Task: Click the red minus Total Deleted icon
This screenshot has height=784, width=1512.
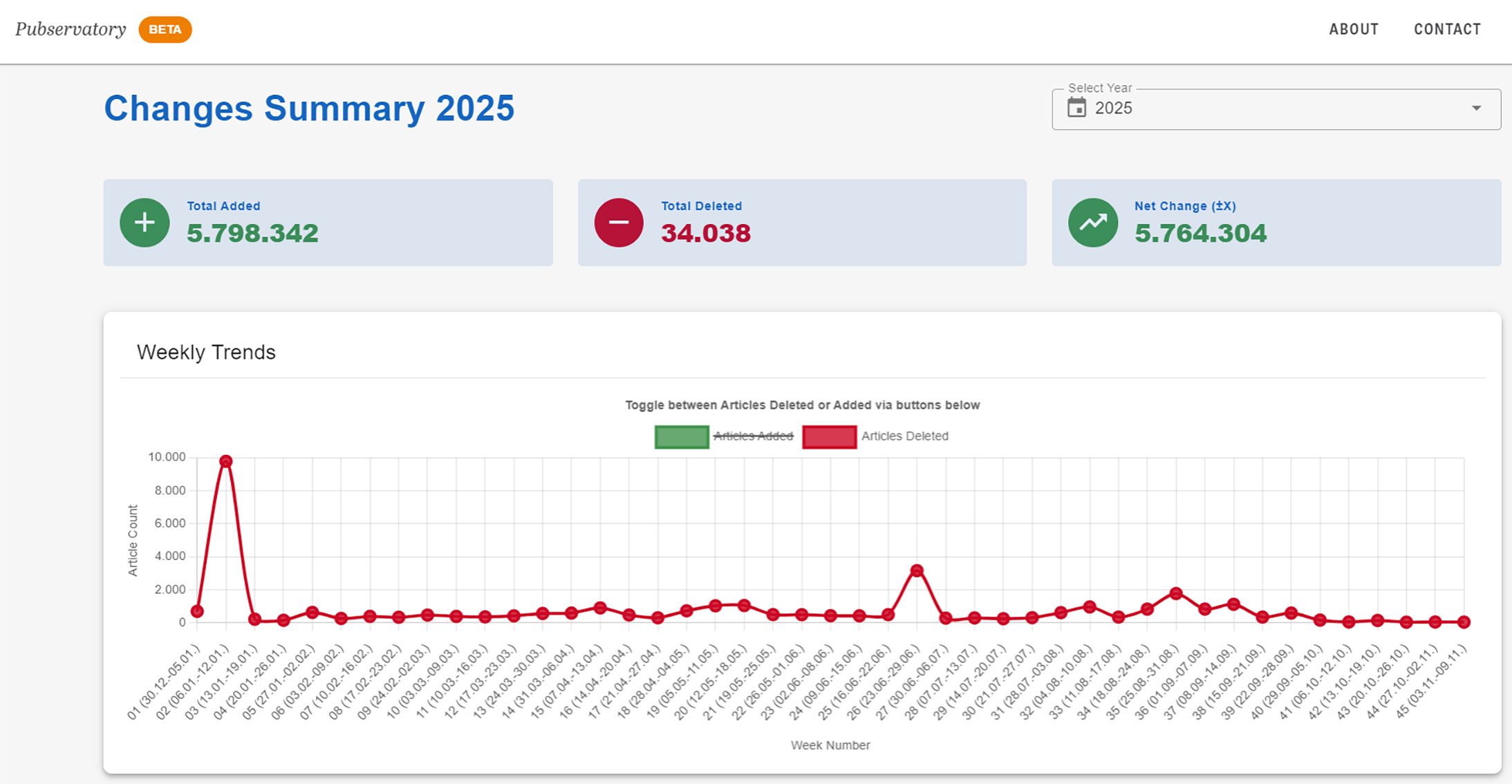Action: (x=619, y=223)
